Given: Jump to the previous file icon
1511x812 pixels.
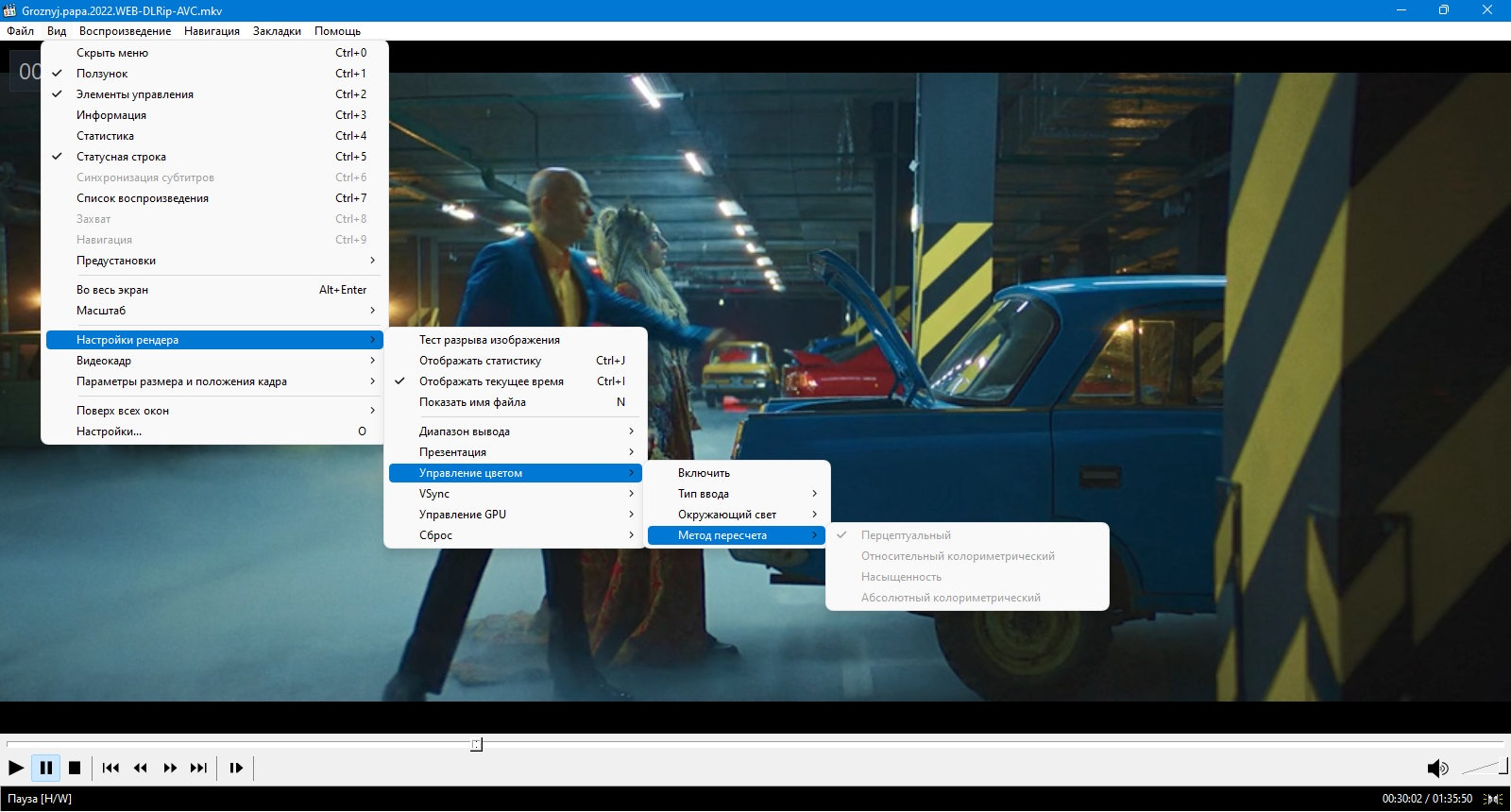Looking at the screenshot, I should point(110,768).
